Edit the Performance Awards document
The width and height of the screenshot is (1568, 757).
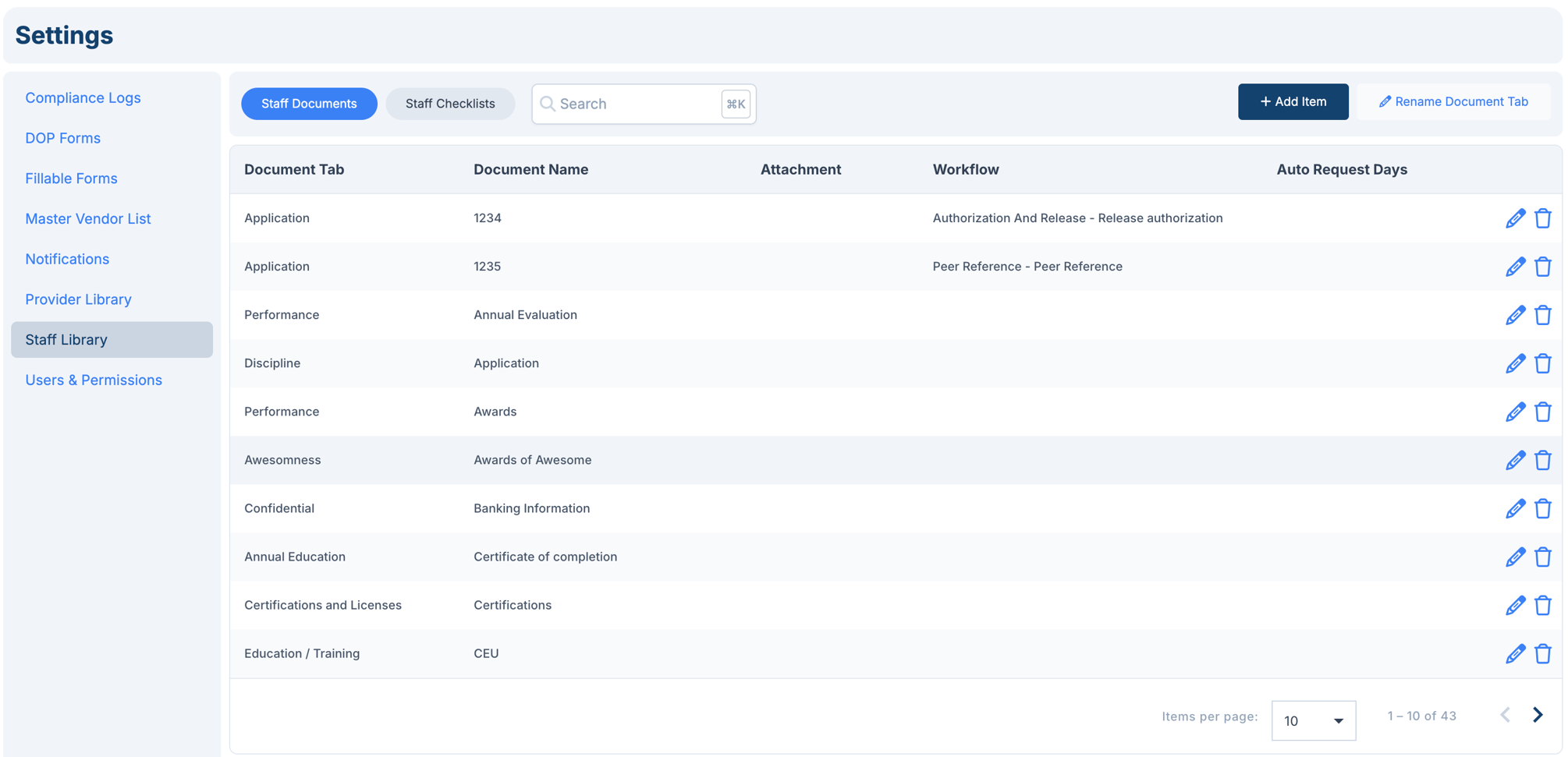pyautogui.click(x=1515, y=412)
